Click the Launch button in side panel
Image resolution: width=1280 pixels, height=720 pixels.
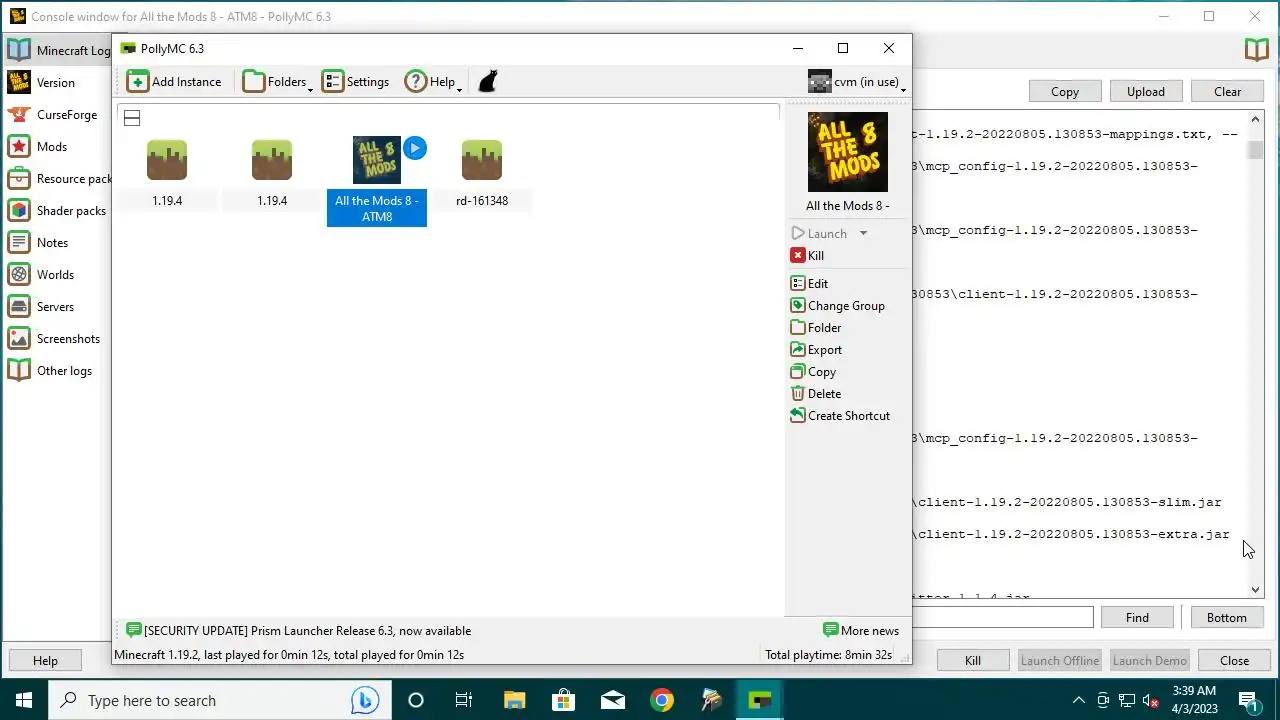point(819,233)
